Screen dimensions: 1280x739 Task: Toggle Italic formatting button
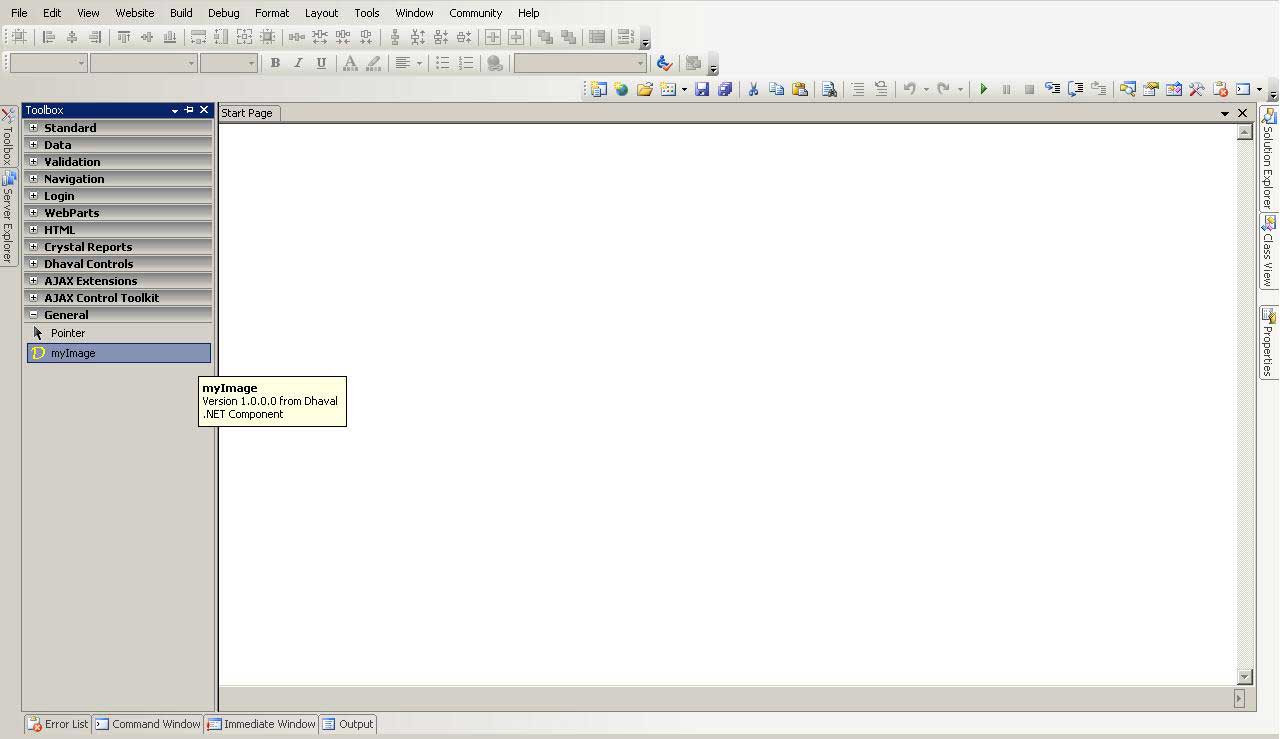[298, 63]
